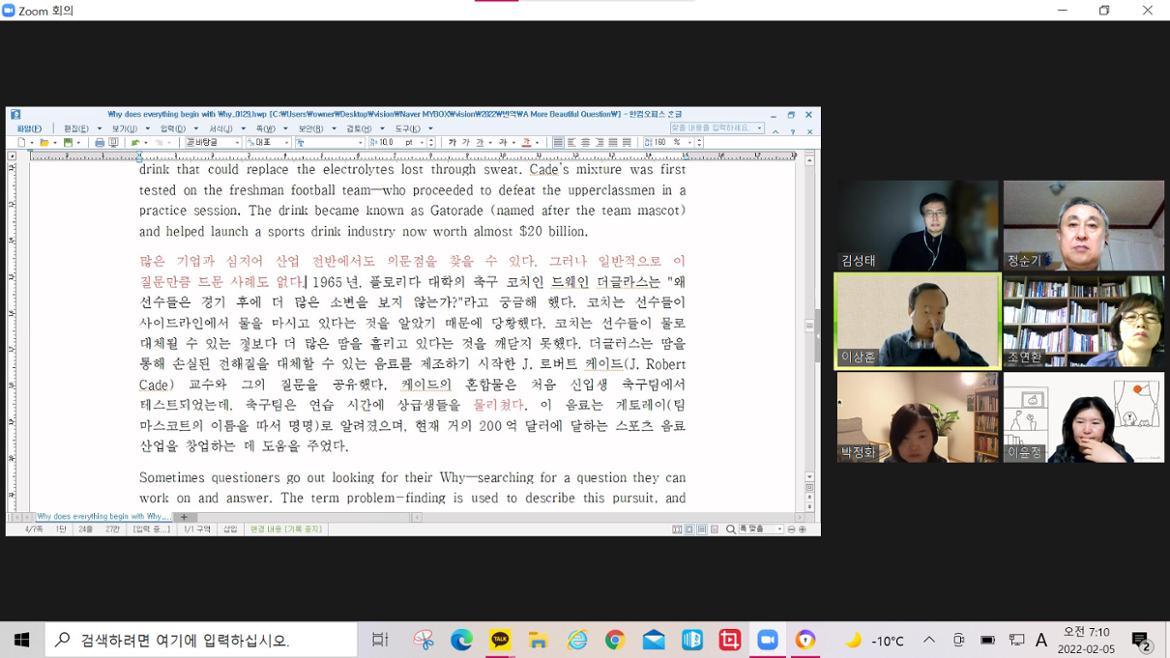1170x658 pixels.
Task: Open Zoom from the Windows taskbar
Action: [767, 640]
